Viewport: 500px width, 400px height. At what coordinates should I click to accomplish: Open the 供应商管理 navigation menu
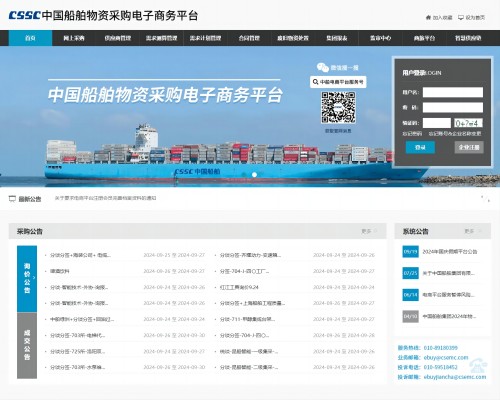click(118, 38)
